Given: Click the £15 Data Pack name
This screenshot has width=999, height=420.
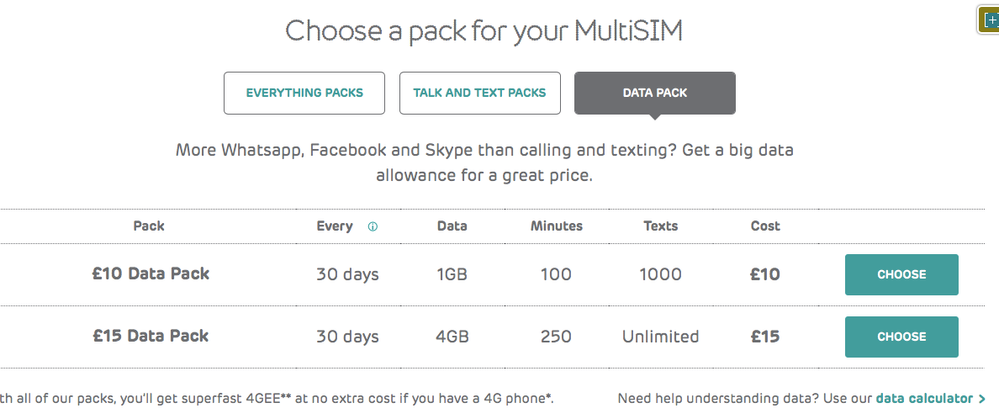Looking at the screenshot, I should (x=151, y=336).
